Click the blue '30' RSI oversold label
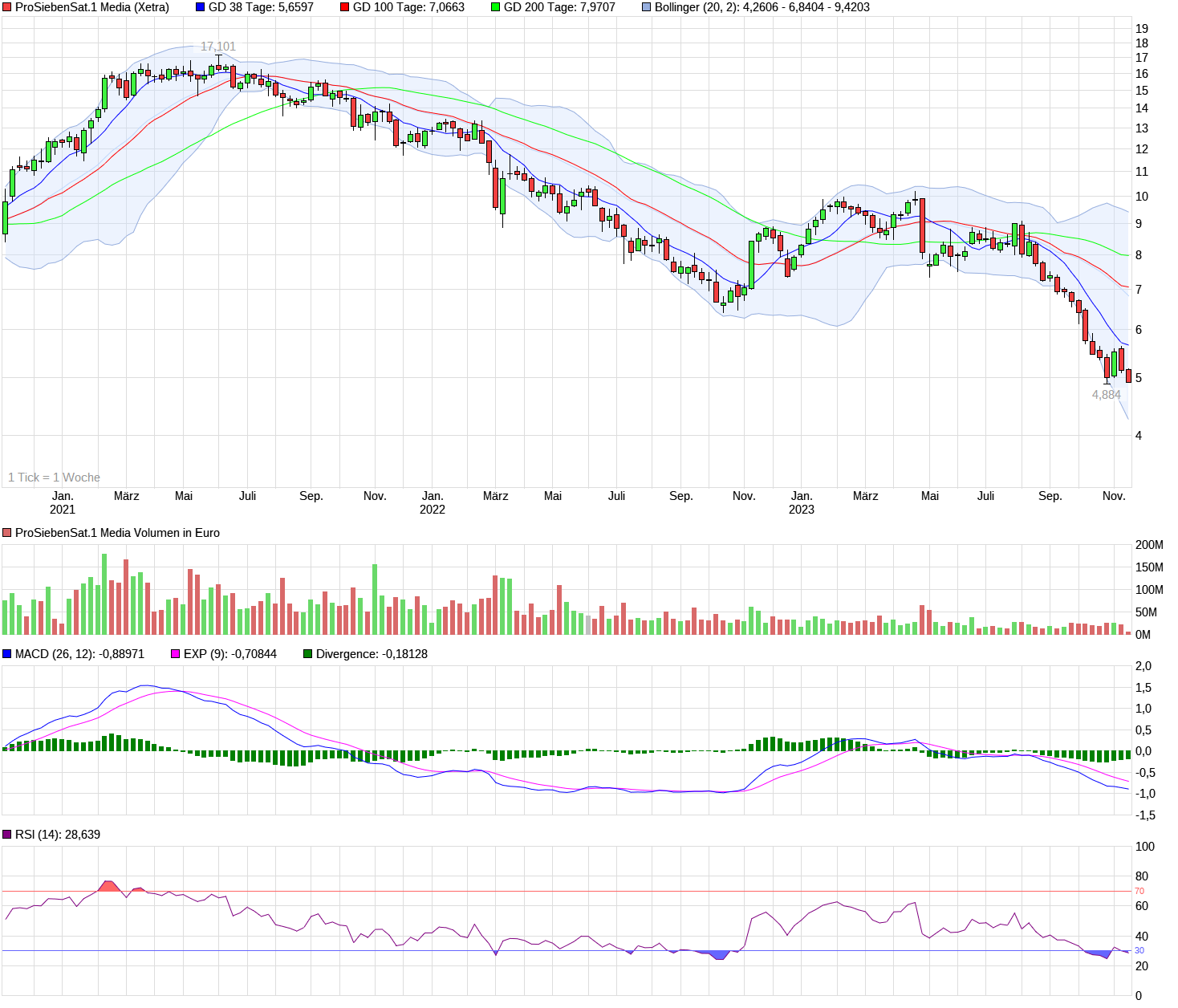The height and width of the screenshot is (1008, 1178). pyautogui.click(x=1139, y=951)
